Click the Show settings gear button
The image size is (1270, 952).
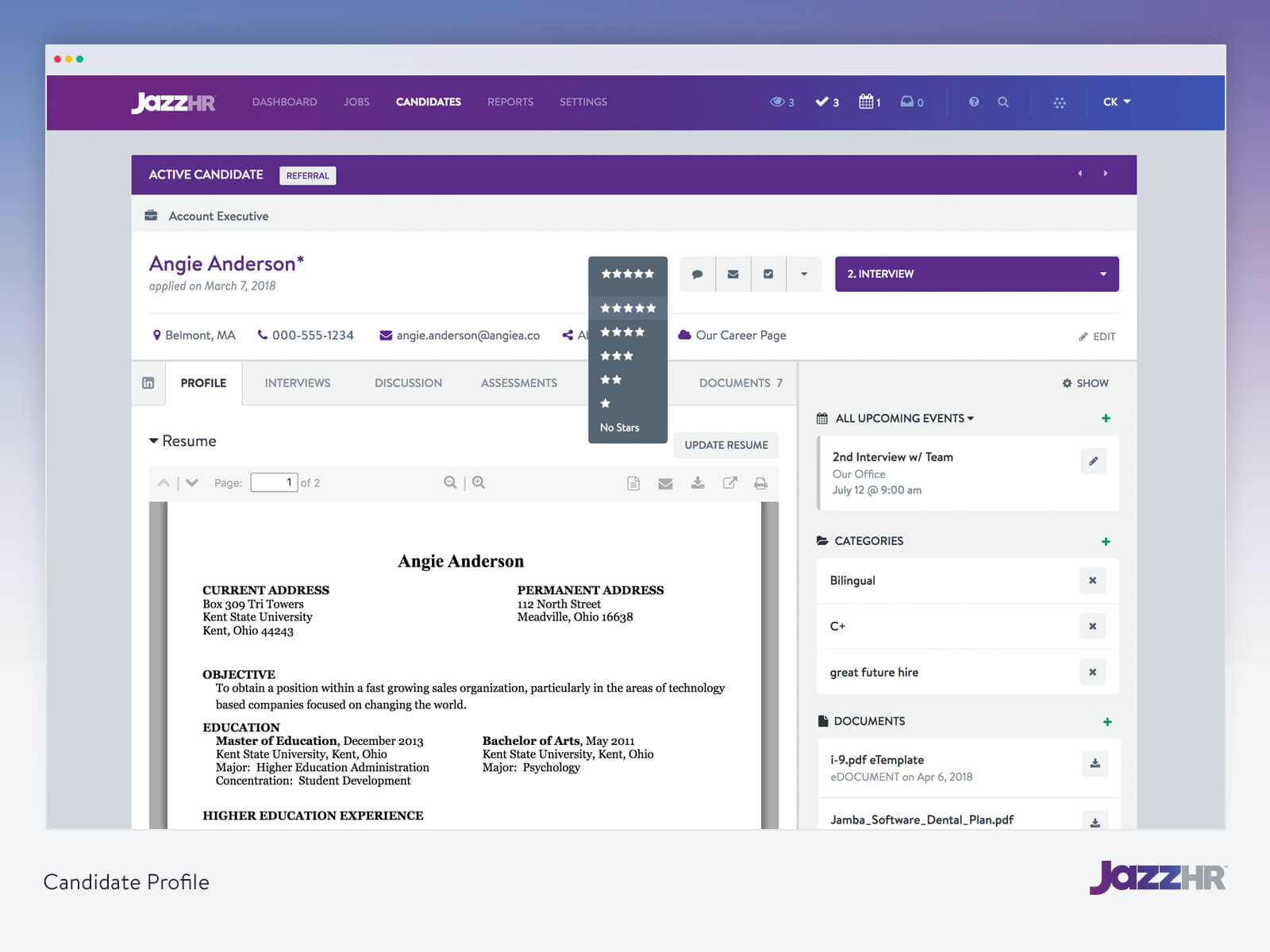(1085, 383)
